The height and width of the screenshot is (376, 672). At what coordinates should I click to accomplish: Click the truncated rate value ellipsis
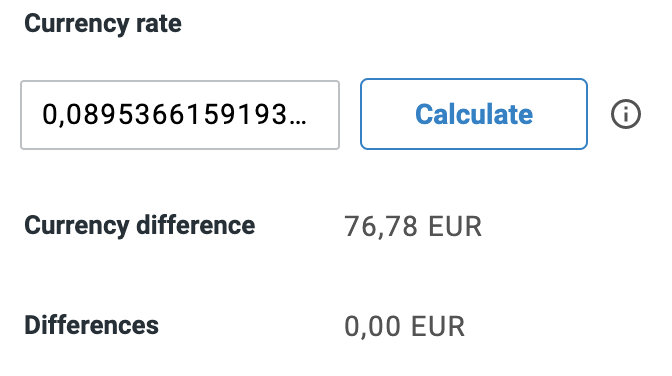[298, 123]
